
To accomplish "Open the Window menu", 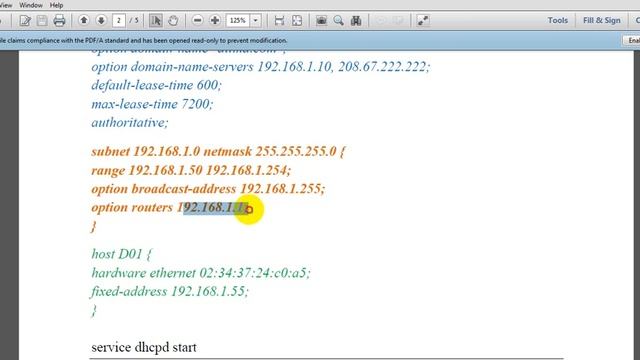I will (x=31, y=5).
